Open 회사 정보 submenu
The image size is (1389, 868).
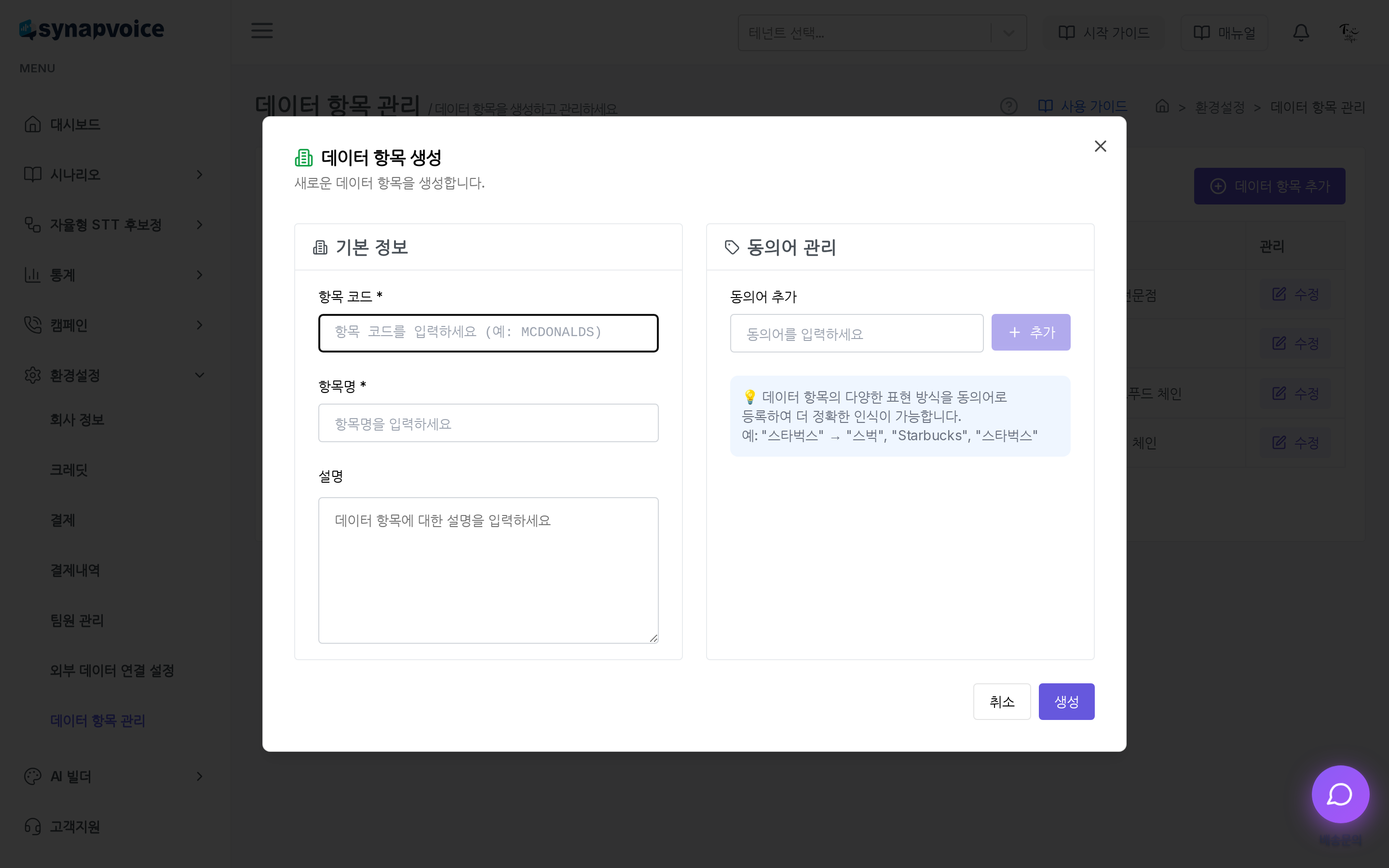tap(77, 420)
